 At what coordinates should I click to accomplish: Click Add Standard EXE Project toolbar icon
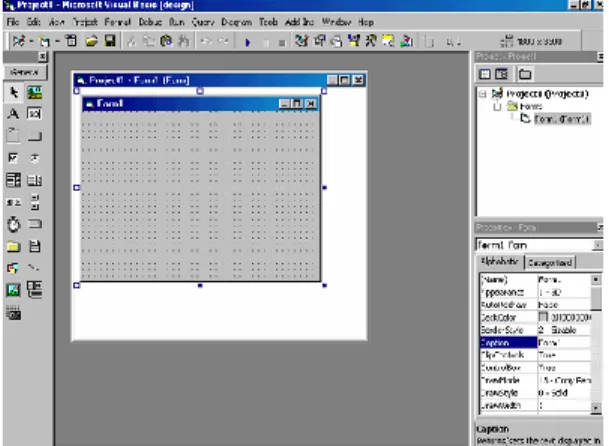tap(18, 41)
